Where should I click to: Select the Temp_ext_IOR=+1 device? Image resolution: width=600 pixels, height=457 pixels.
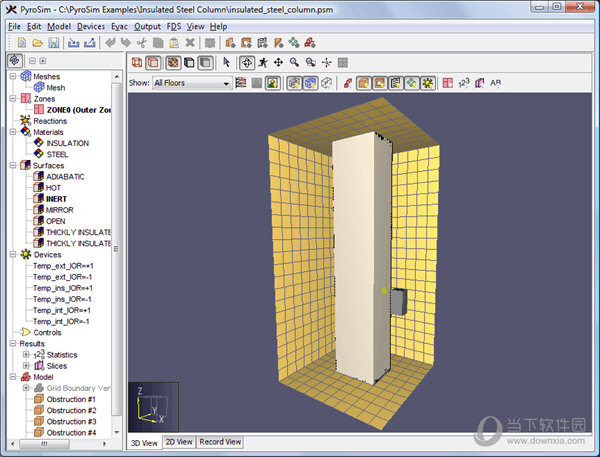coord(63,266)
